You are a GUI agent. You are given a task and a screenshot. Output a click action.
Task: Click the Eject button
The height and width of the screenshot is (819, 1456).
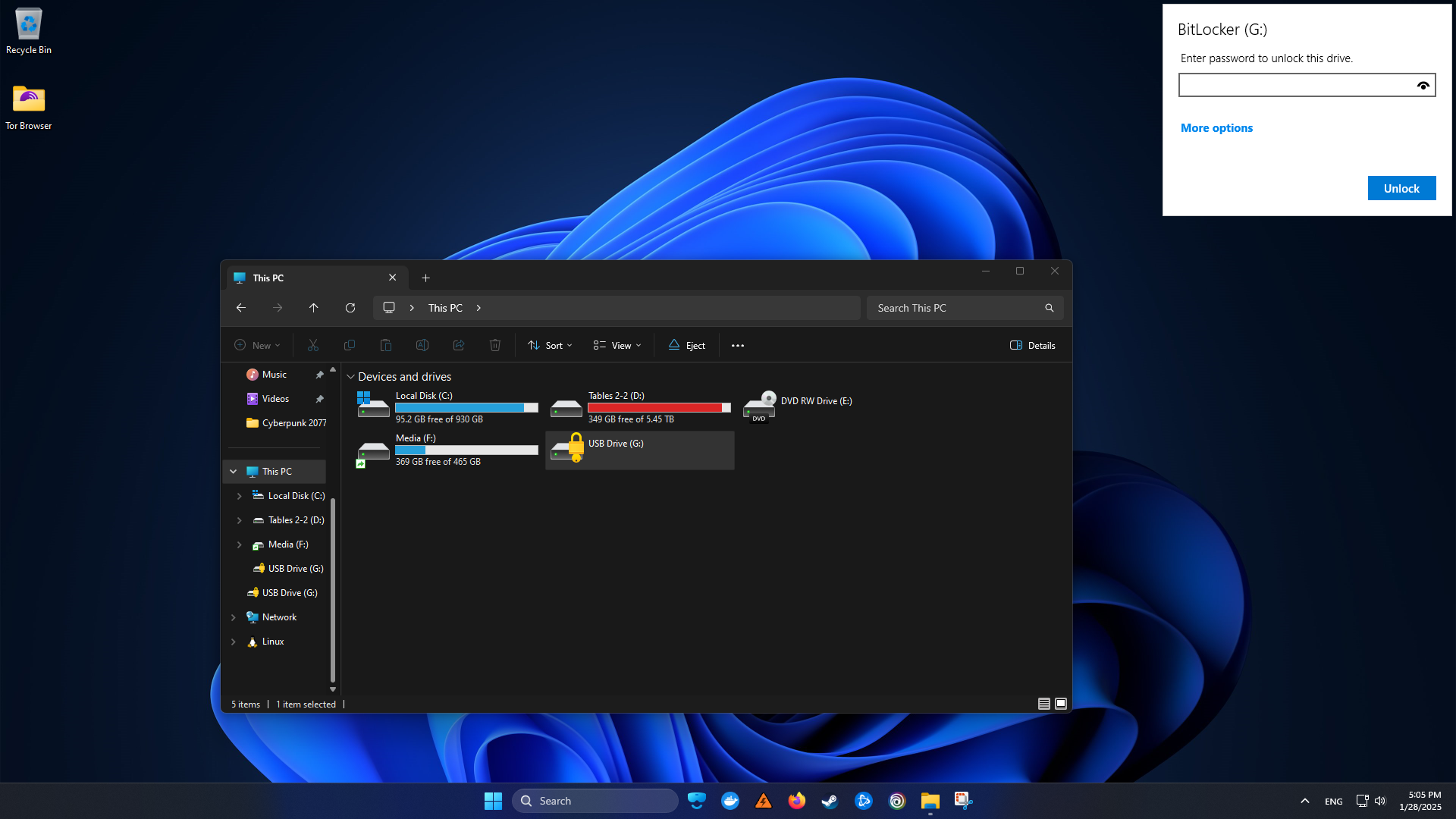pyautogui.click(x=686, y=346)
